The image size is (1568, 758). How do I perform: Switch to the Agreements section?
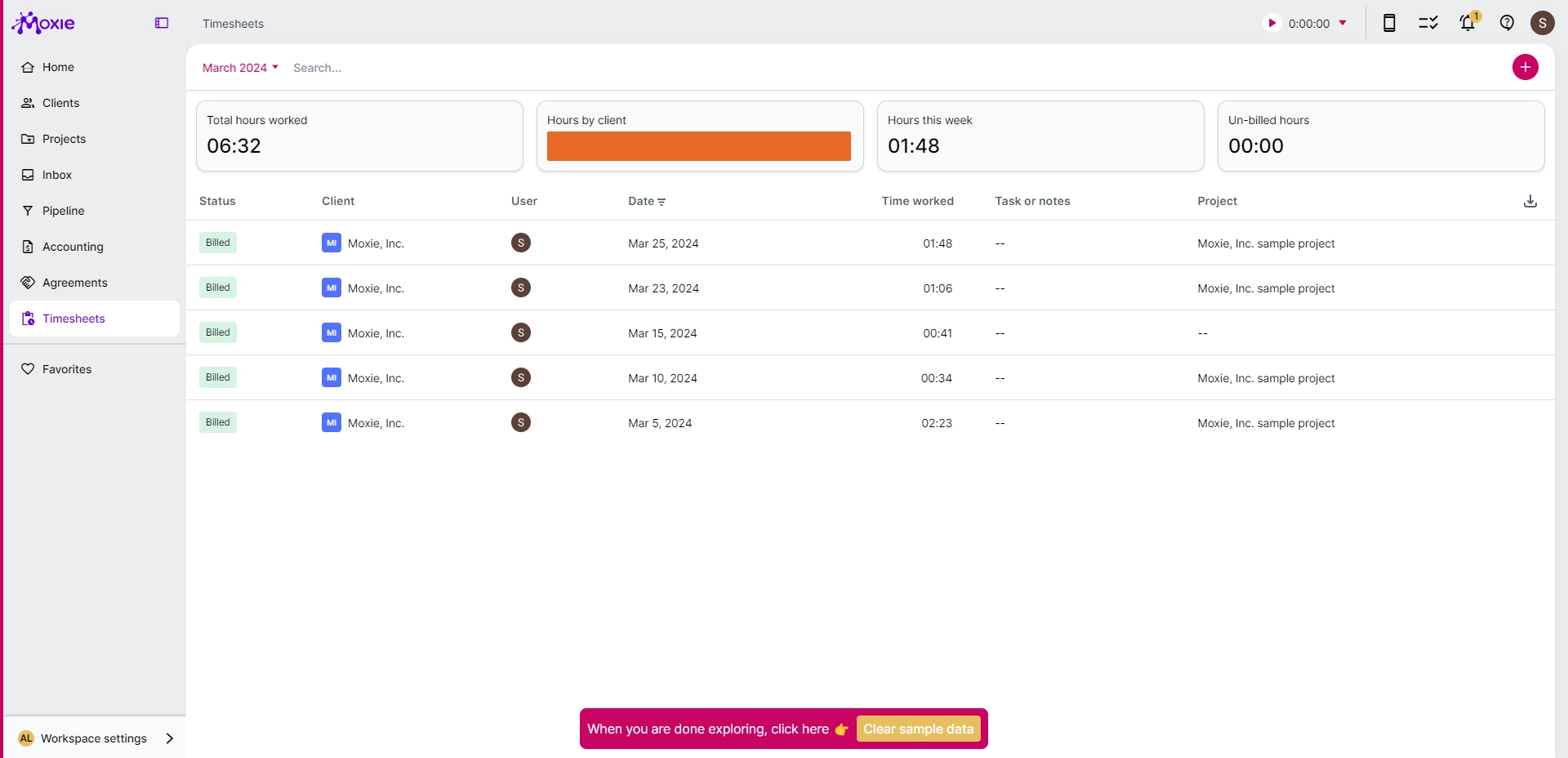(x=75, y=282)
